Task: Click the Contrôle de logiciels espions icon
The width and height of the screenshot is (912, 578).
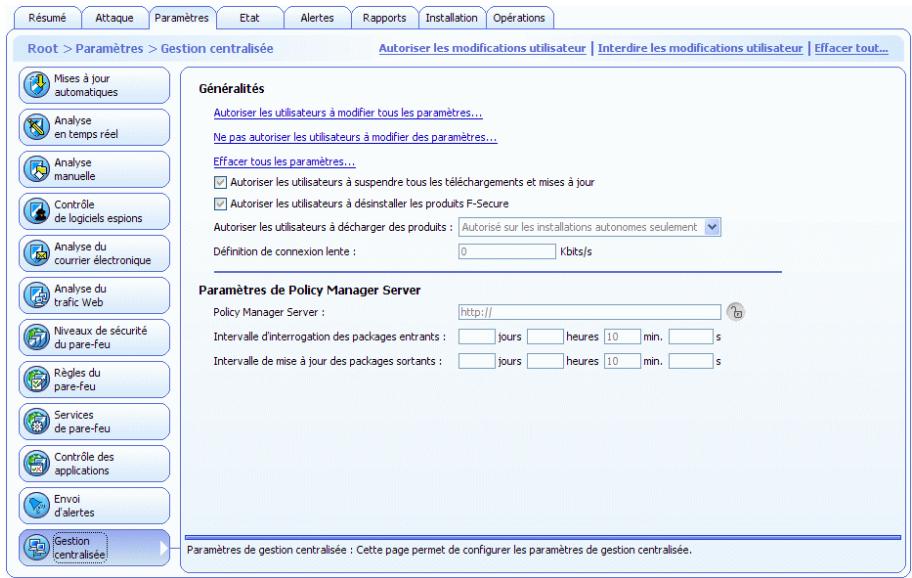Action: point(36,211)
